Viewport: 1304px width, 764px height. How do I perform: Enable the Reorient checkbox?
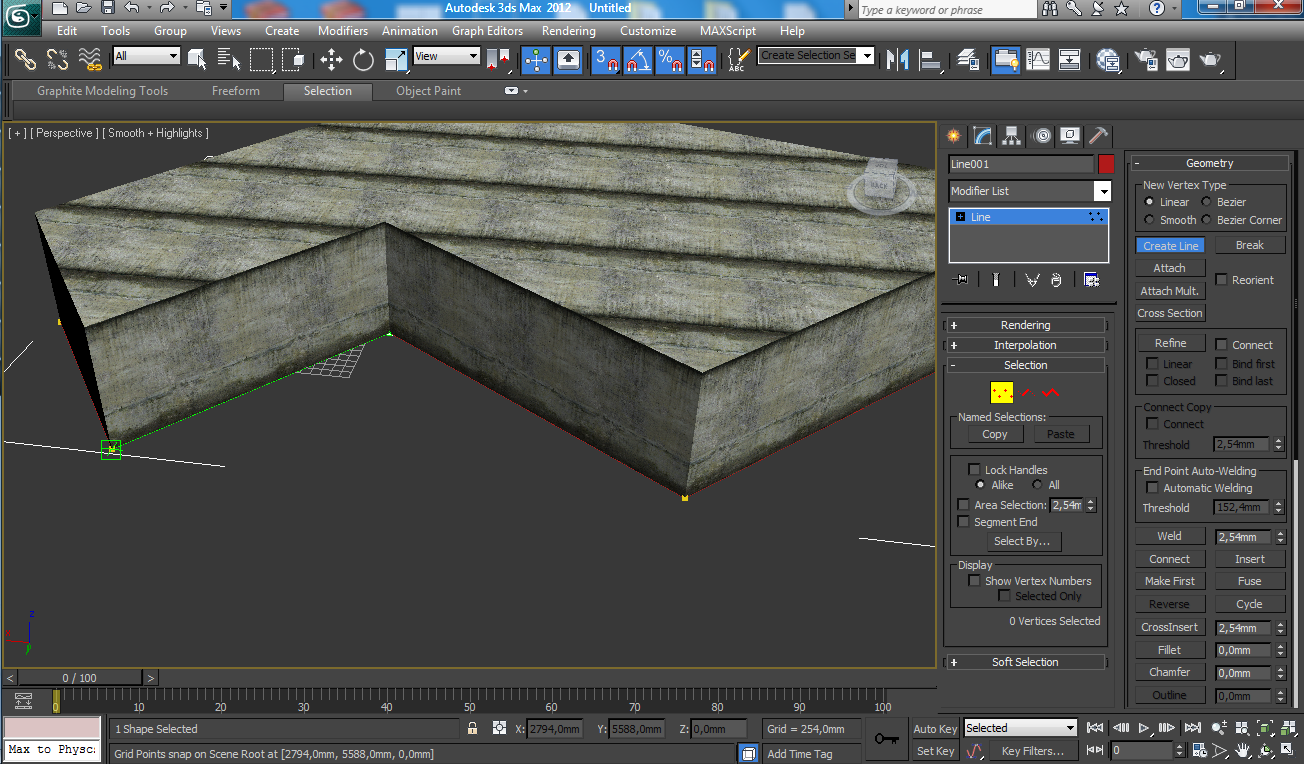coord(1222,280)
